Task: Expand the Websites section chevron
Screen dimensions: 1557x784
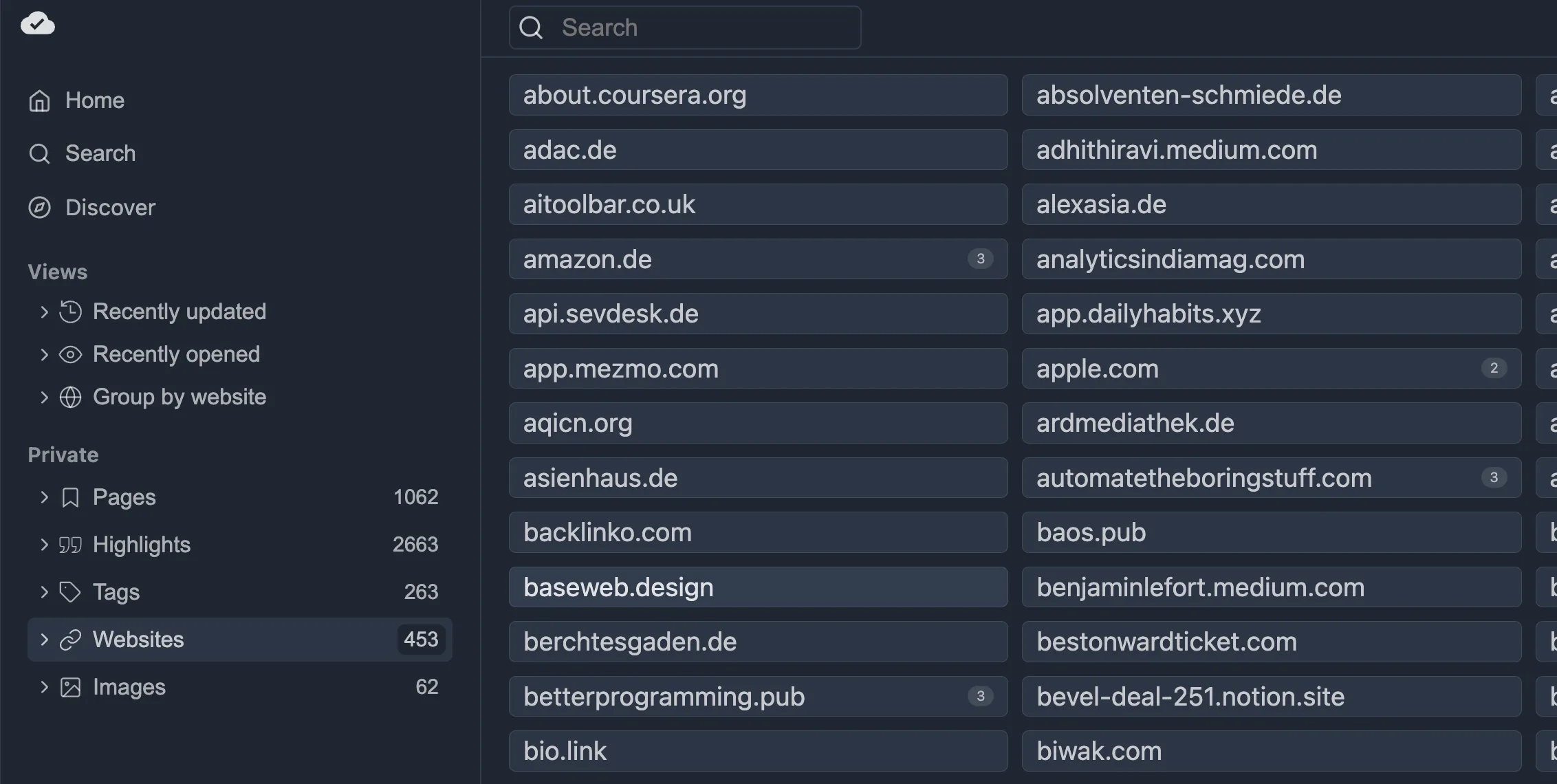Action: pyautogui.click(x=44, y=639)
